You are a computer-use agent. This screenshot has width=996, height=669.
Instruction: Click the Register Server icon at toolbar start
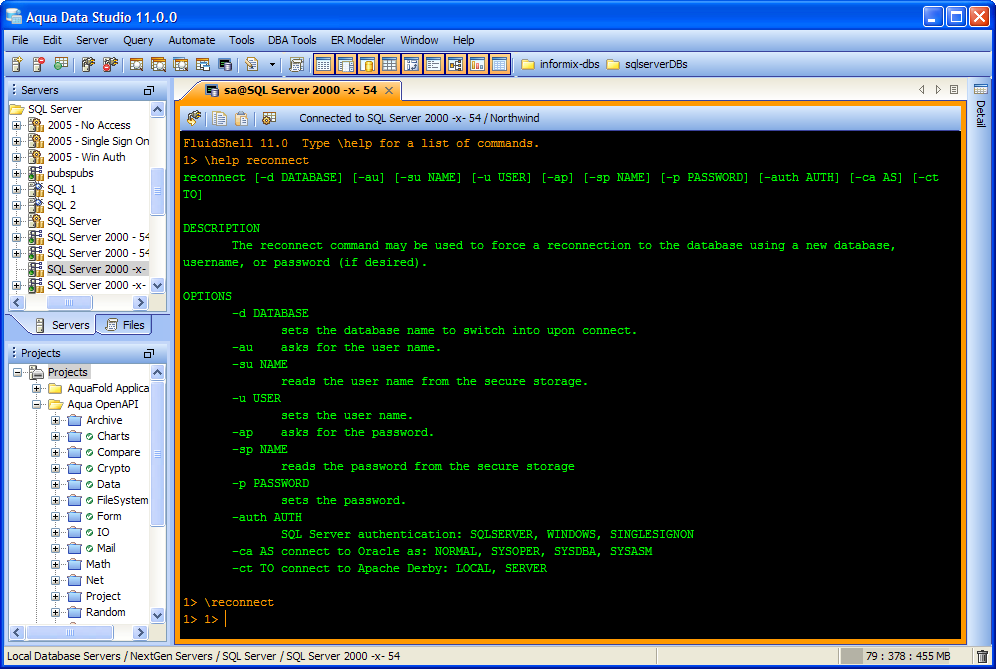(17, 64)
